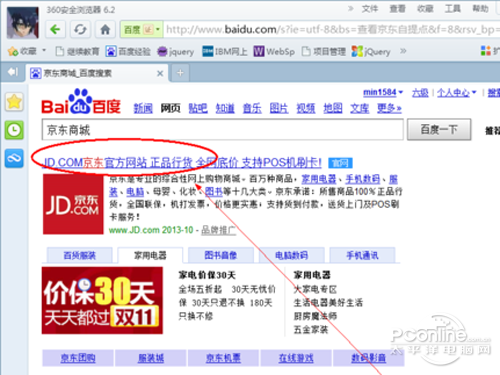Open the 继续教育 bookmark
The width and height of the screenshot is (500, 375).
(x=78, y=51)
